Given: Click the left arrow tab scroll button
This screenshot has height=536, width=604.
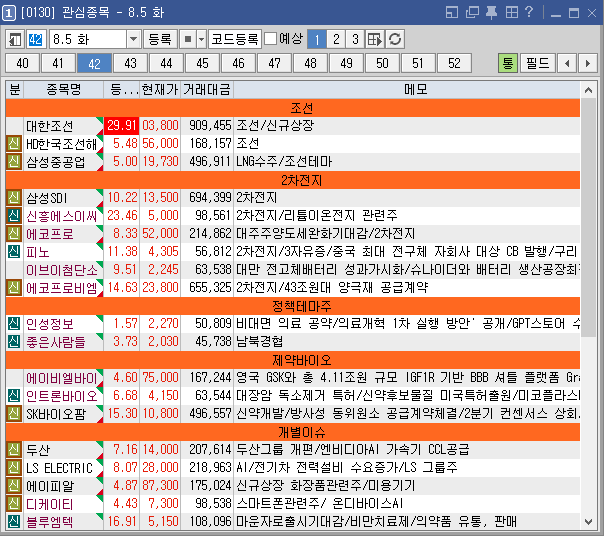Looking at the screenshot, I should pos(567,63).
